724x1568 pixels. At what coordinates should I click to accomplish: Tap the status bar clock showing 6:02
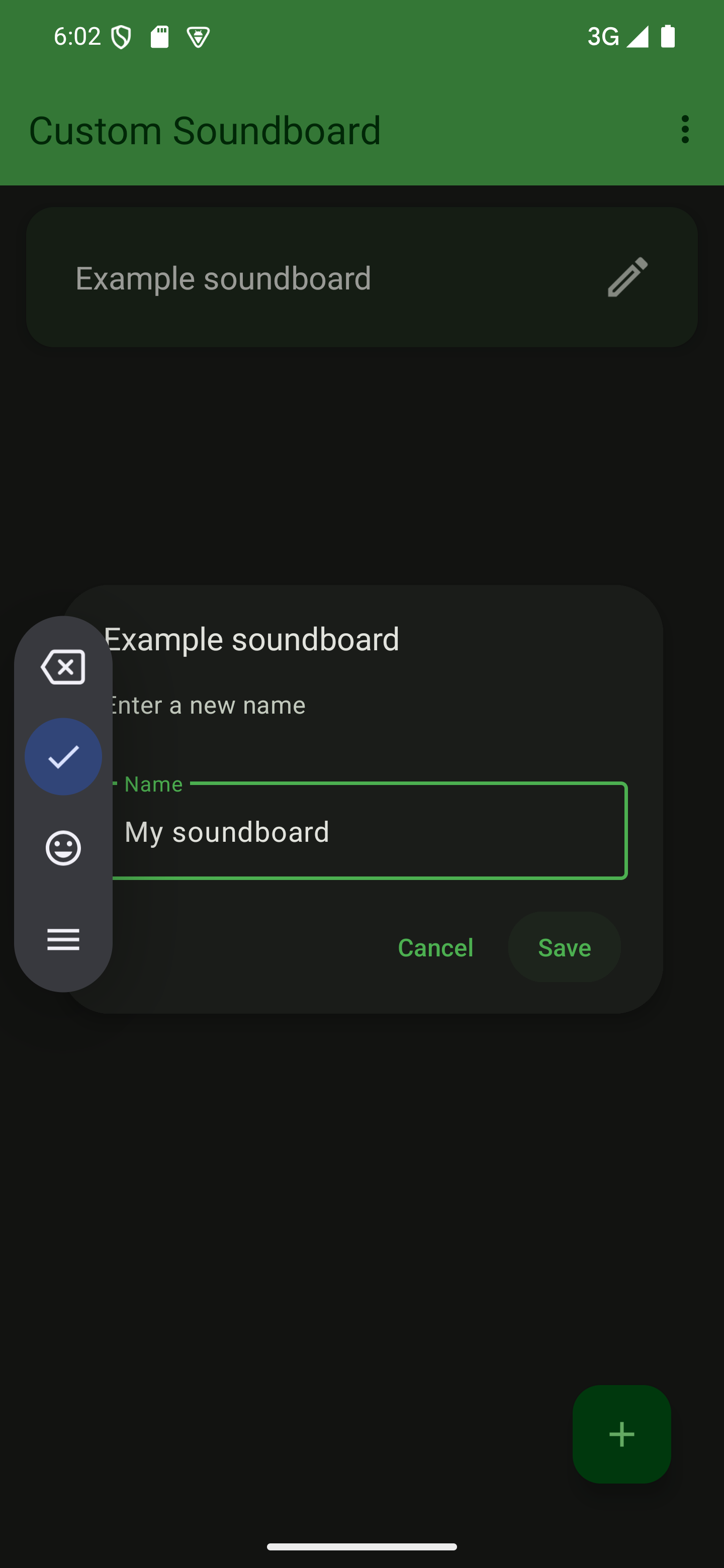tap(77, 37)
